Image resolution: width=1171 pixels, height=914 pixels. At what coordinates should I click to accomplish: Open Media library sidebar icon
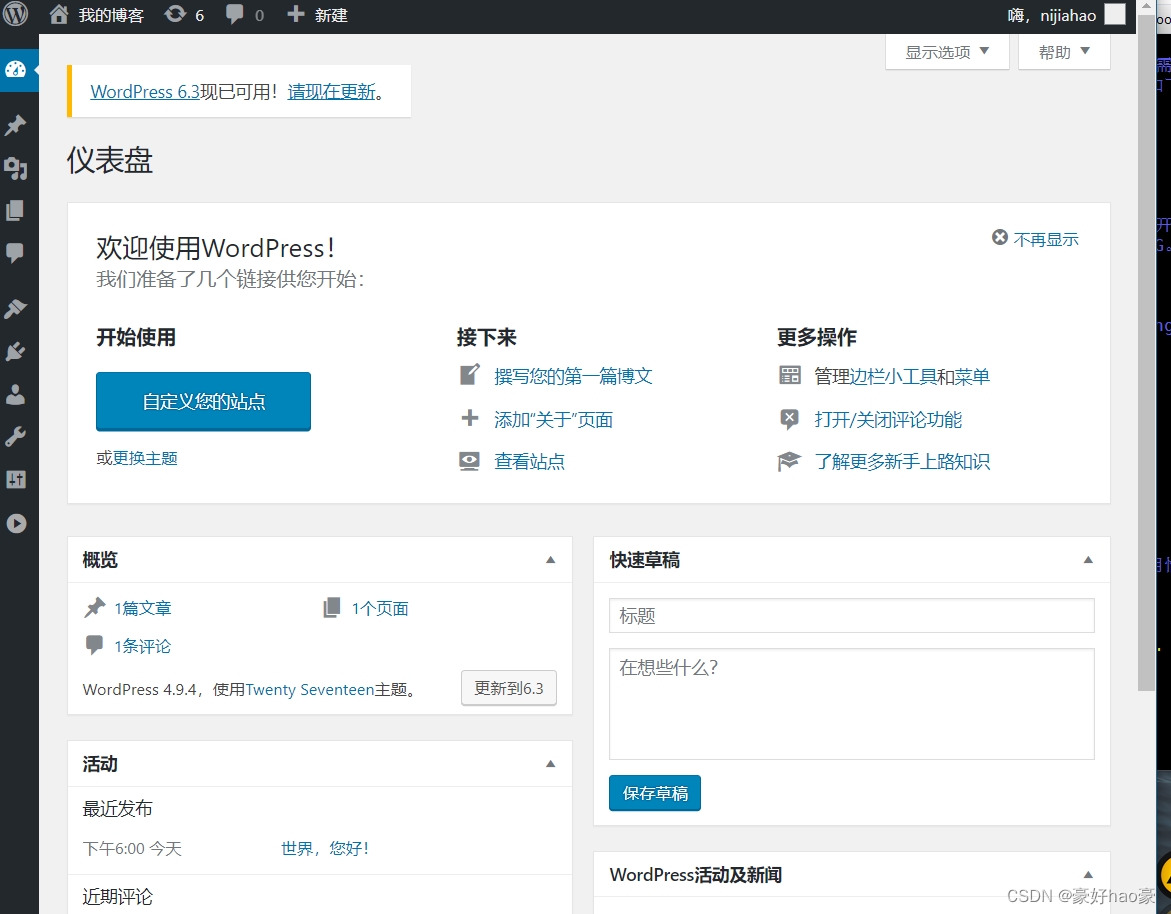point(16,168)
